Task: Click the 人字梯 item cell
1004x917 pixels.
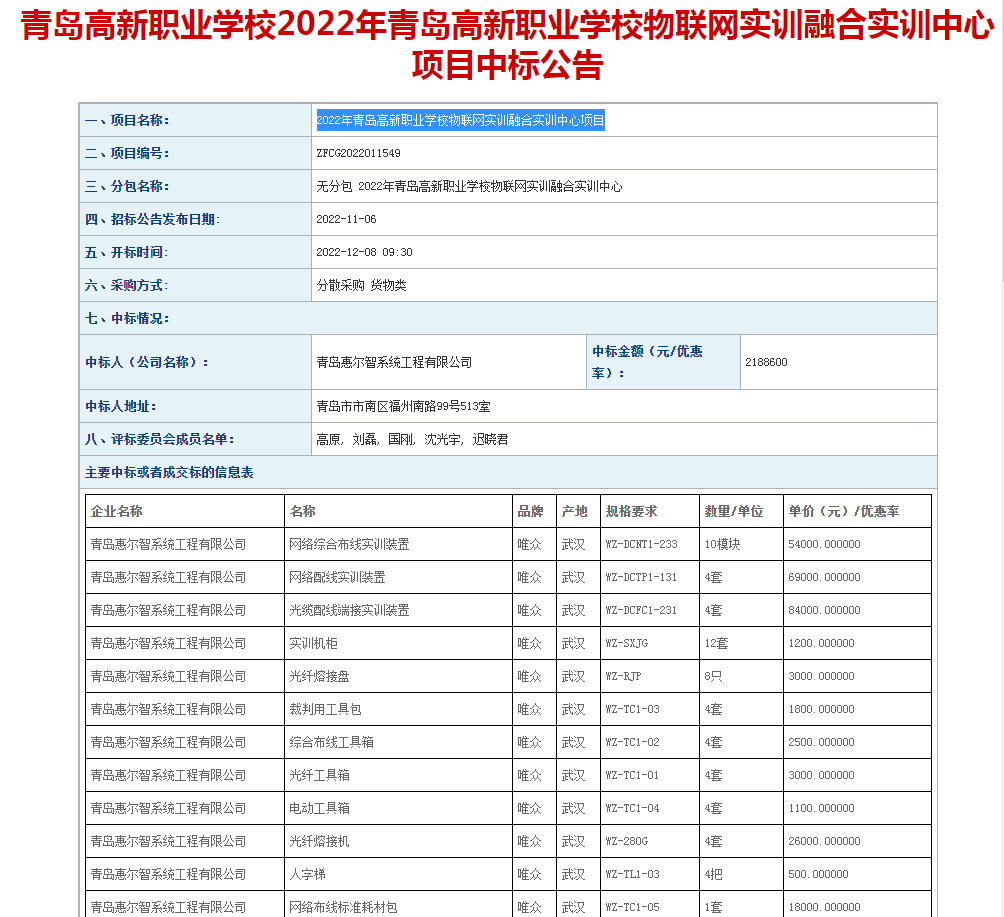Action: coord(307,874)
